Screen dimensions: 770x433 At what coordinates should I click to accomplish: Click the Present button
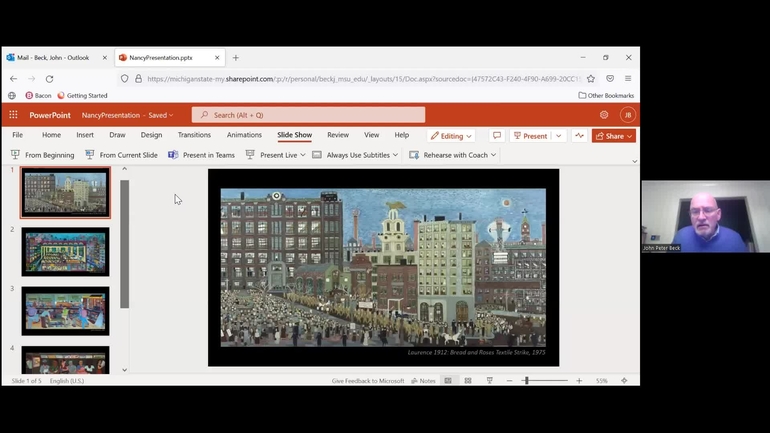coord(530,136)
